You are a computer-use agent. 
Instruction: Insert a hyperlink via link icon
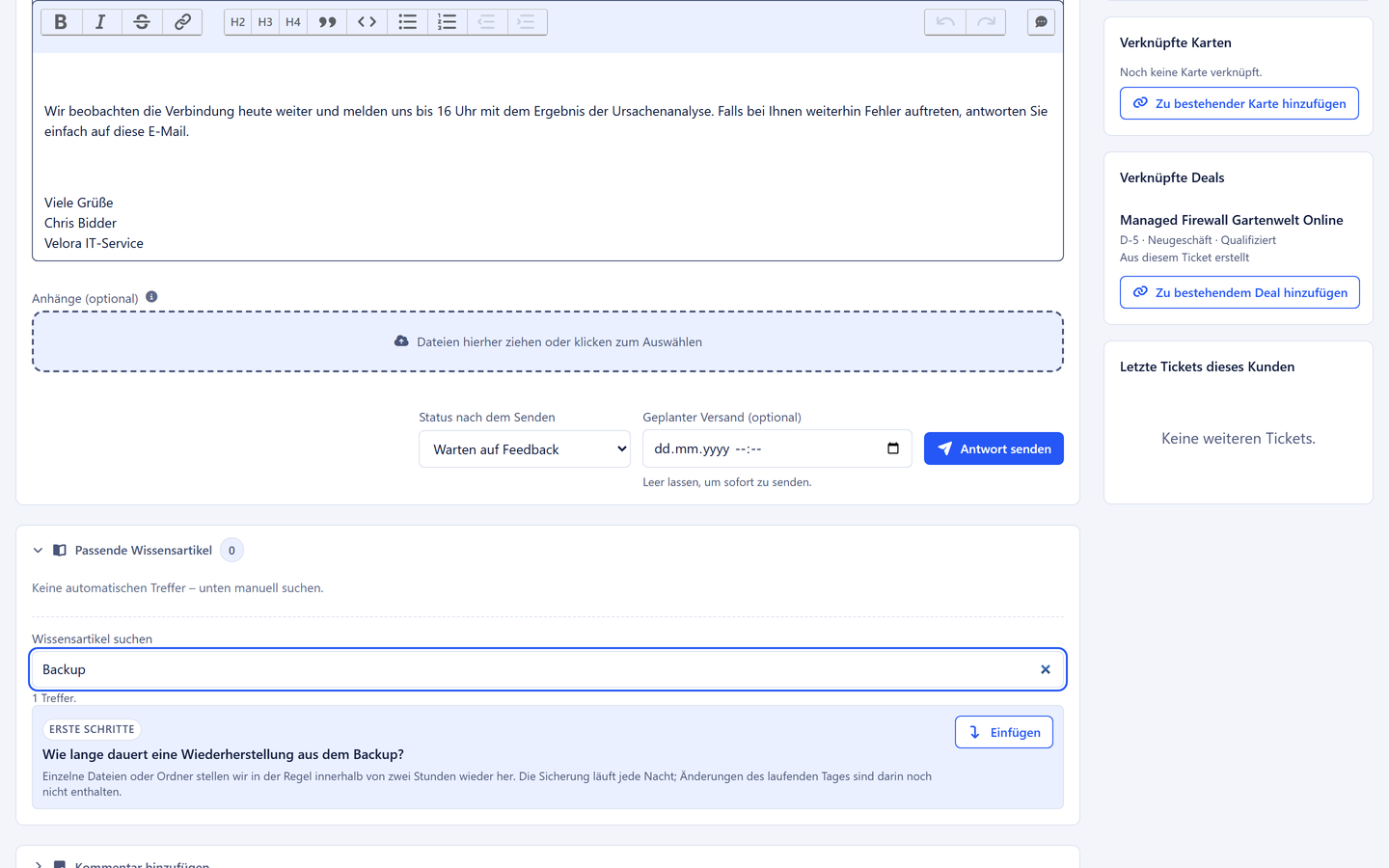point(182,22)
